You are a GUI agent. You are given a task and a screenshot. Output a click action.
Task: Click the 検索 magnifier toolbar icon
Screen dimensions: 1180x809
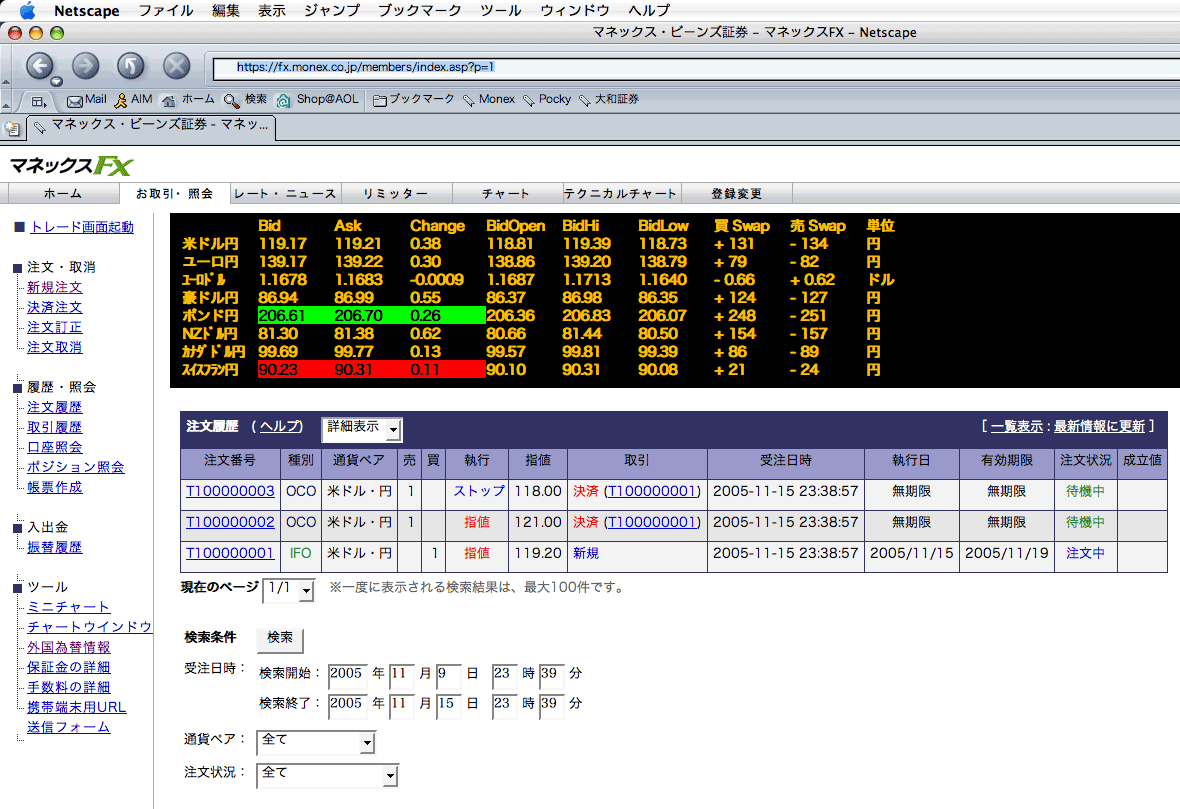pos(232,101)
